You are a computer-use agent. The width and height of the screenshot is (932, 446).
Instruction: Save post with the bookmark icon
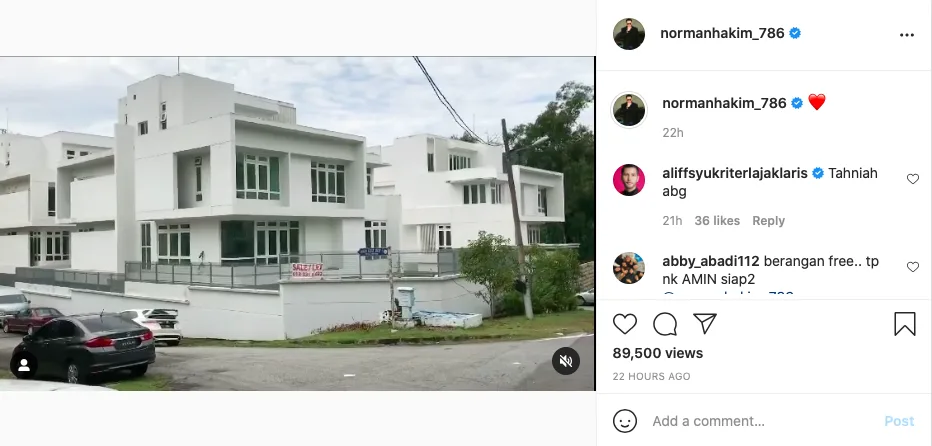905,324
